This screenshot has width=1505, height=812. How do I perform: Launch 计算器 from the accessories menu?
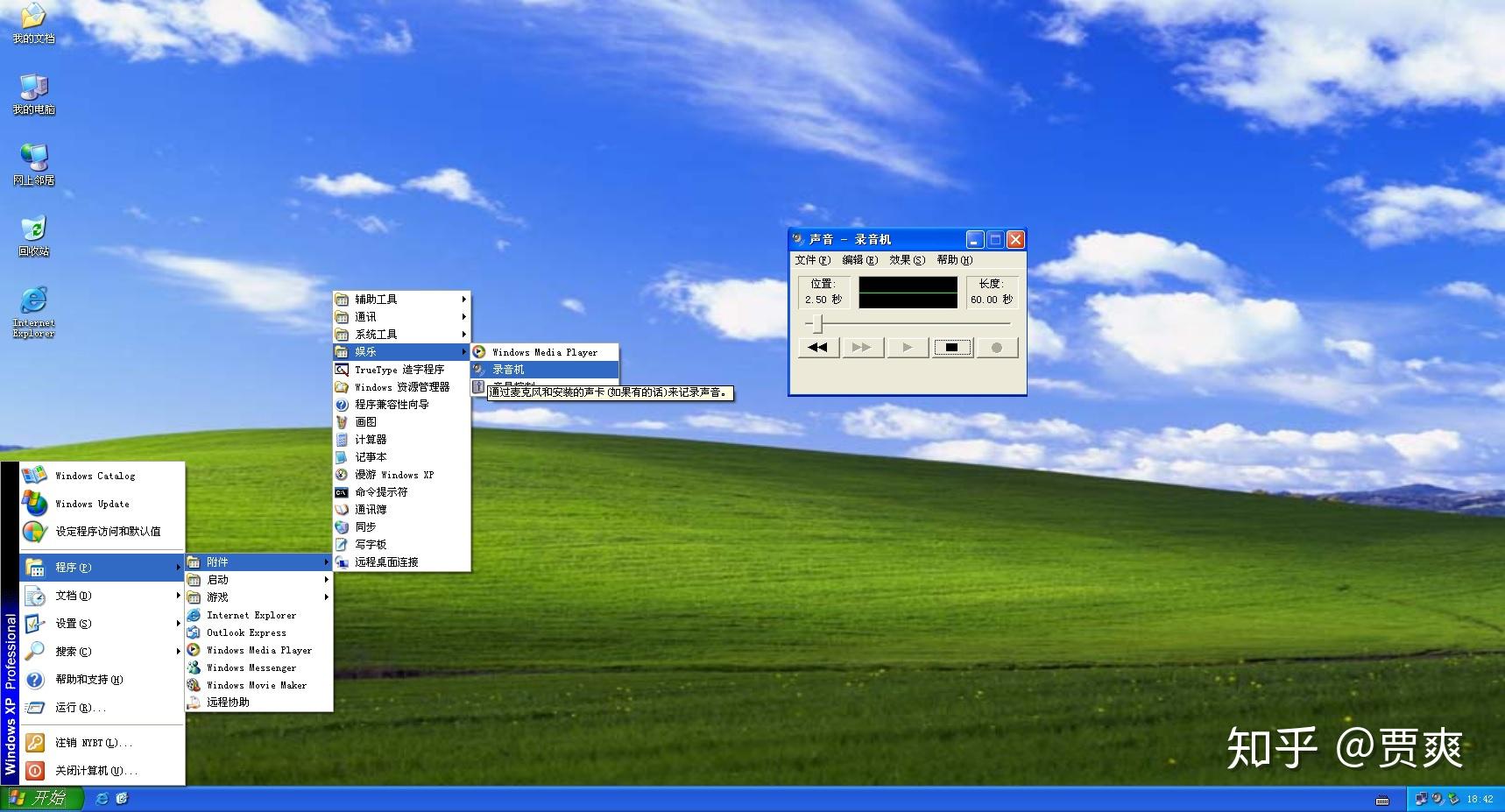402,440
